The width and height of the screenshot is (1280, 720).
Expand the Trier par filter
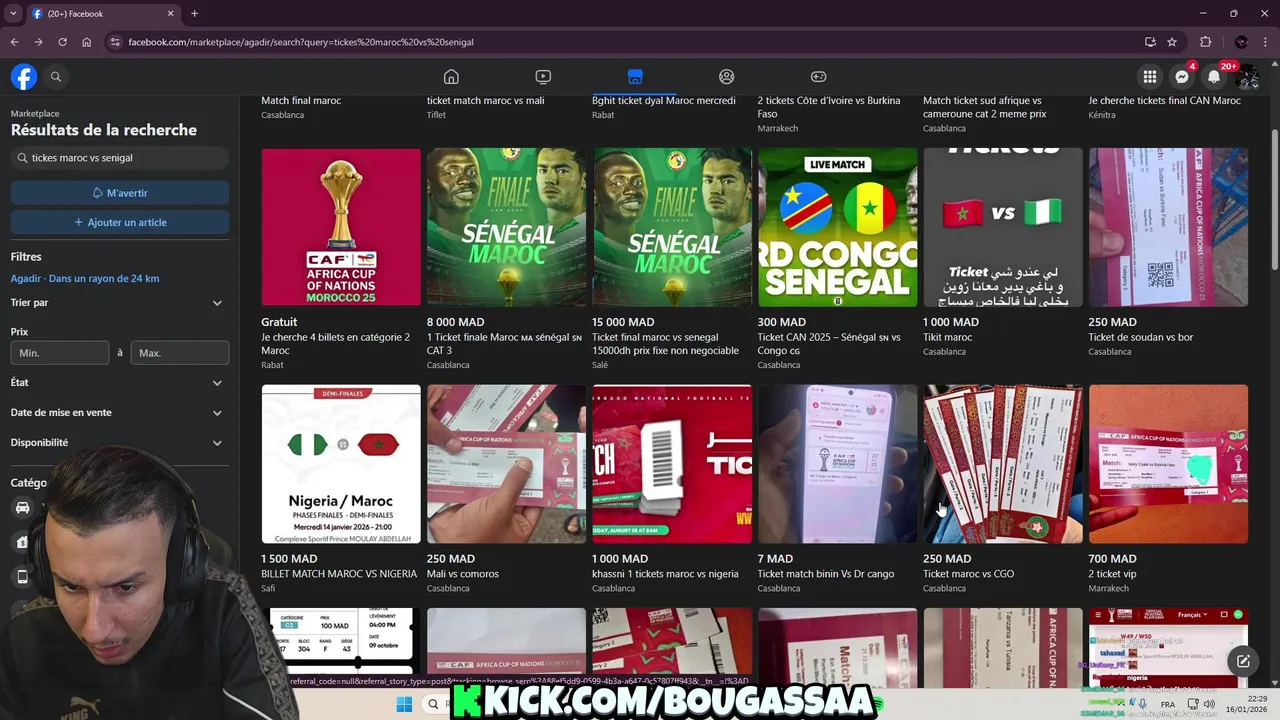tap(117, 303)
